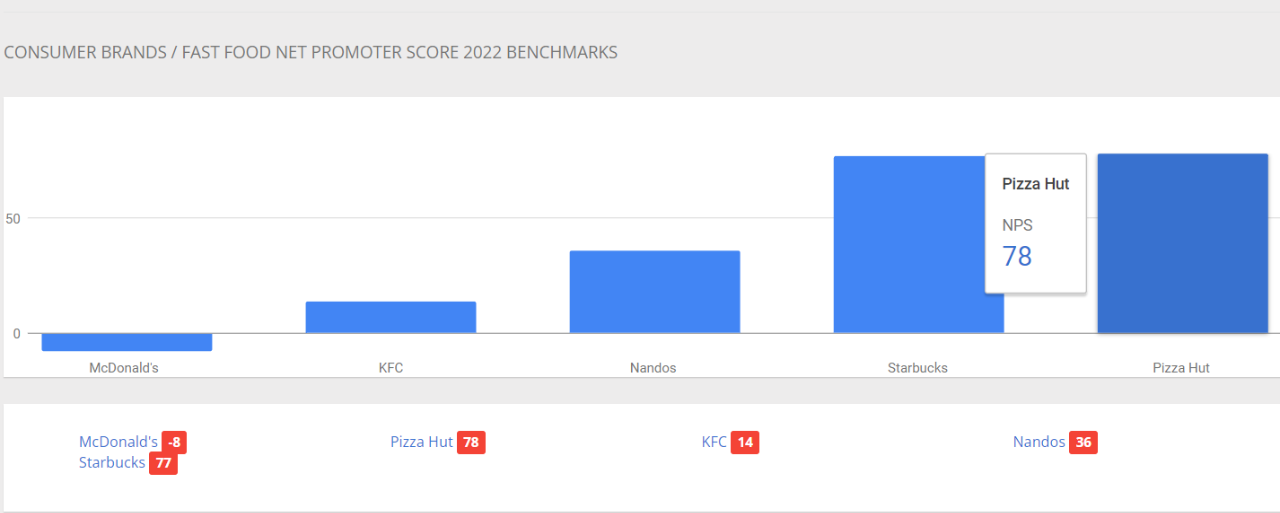Click the red 14 score badge
Viewport: 1280px width, 513px height.
[x=745, y=443]
